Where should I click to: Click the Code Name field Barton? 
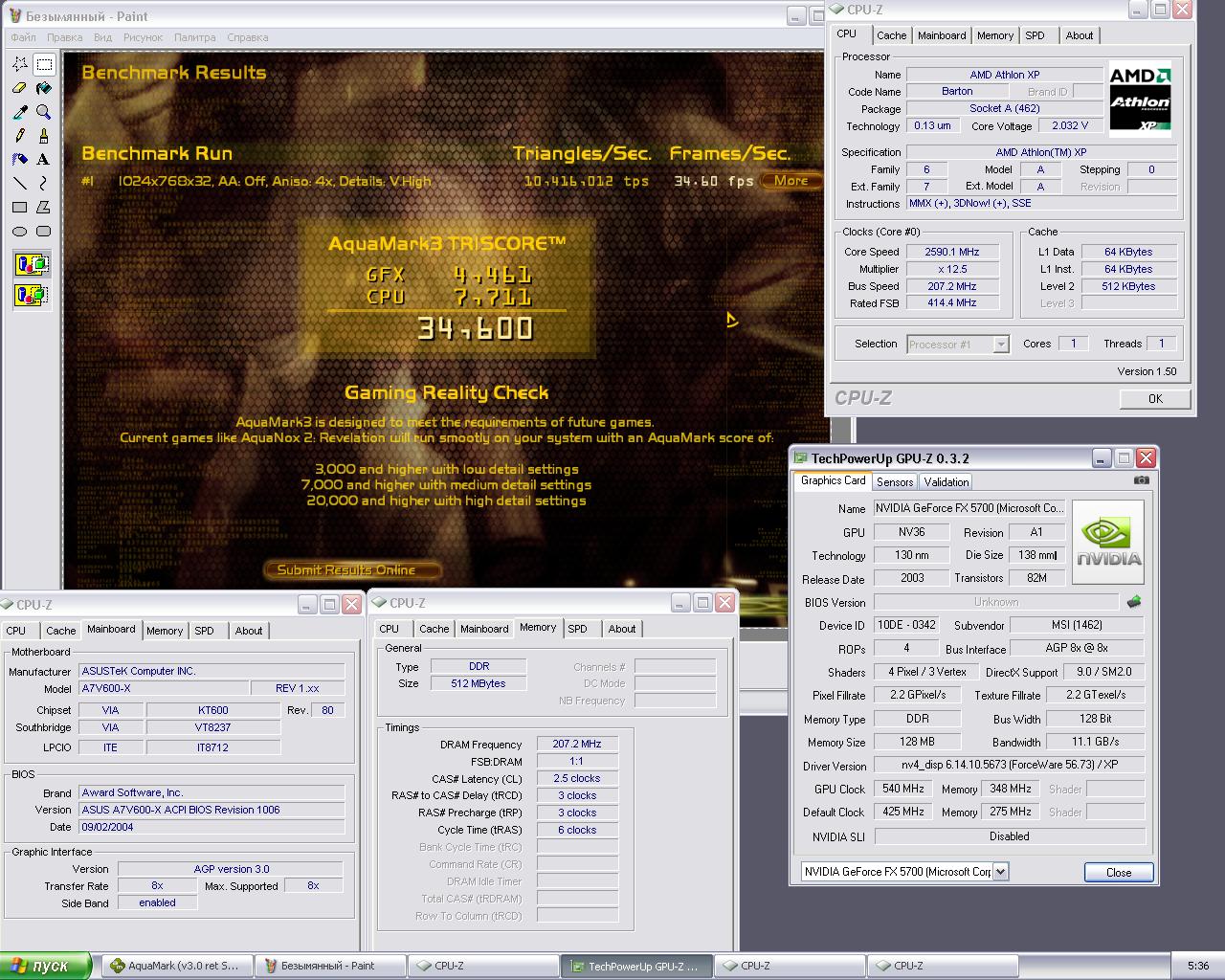(957, 91)
